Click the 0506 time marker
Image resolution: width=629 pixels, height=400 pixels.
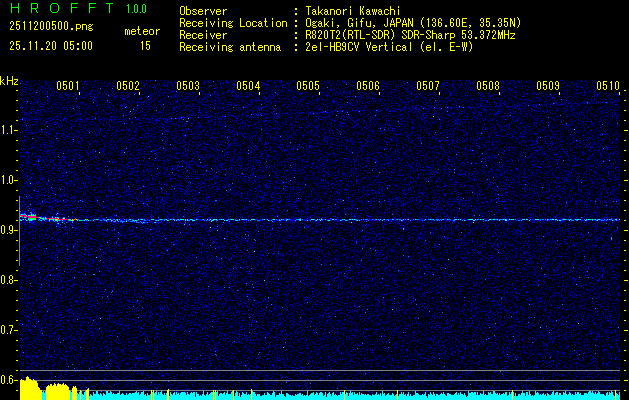pos(368,86)
